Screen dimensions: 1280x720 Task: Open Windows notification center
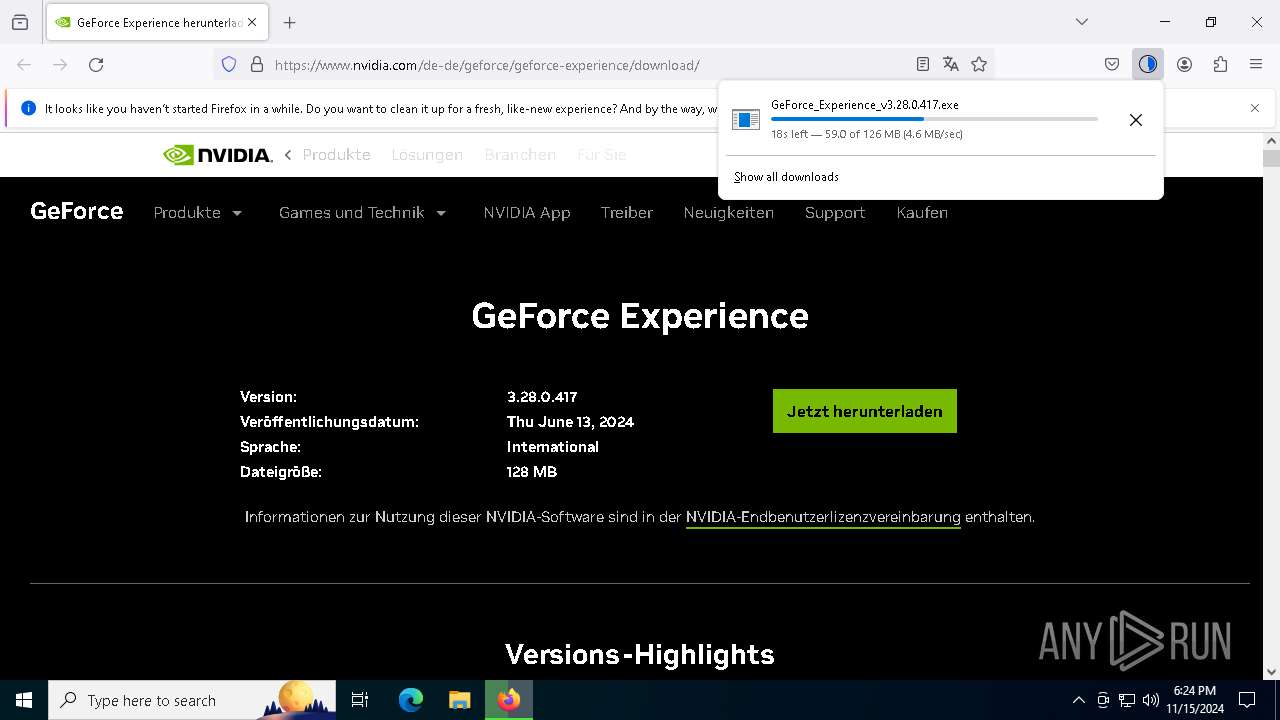(x=1247, y=700)
